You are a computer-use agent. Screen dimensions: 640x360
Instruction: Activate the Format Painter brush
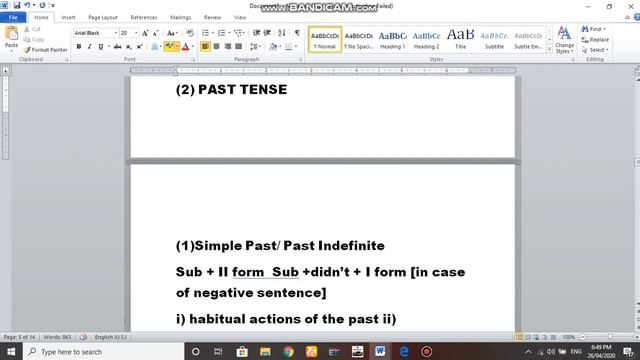click(x=45, y=50)
